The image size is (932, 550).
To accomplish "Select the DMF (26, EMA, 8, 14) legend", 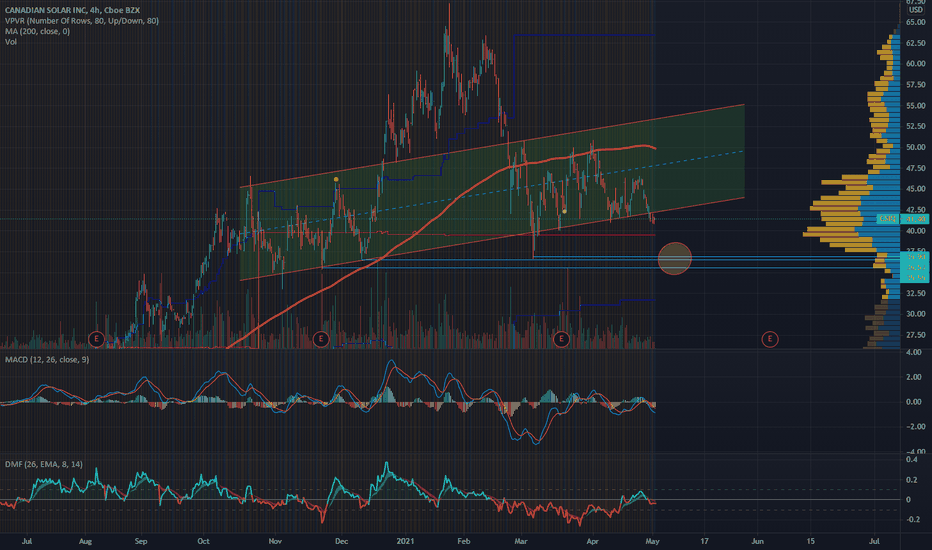I will (x=44, y=464).
